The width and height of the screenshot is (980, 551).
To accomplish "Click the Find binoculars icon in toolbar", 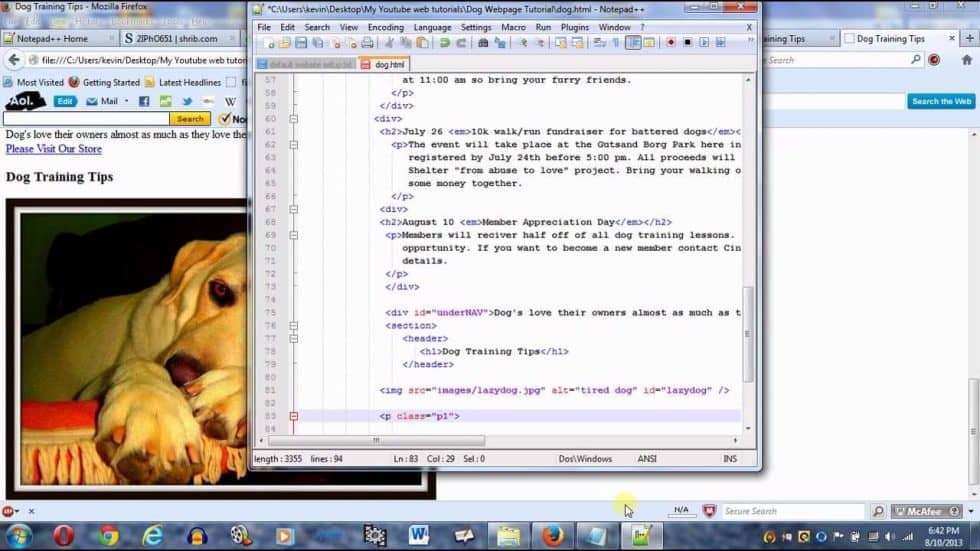I will pos(484,43).
